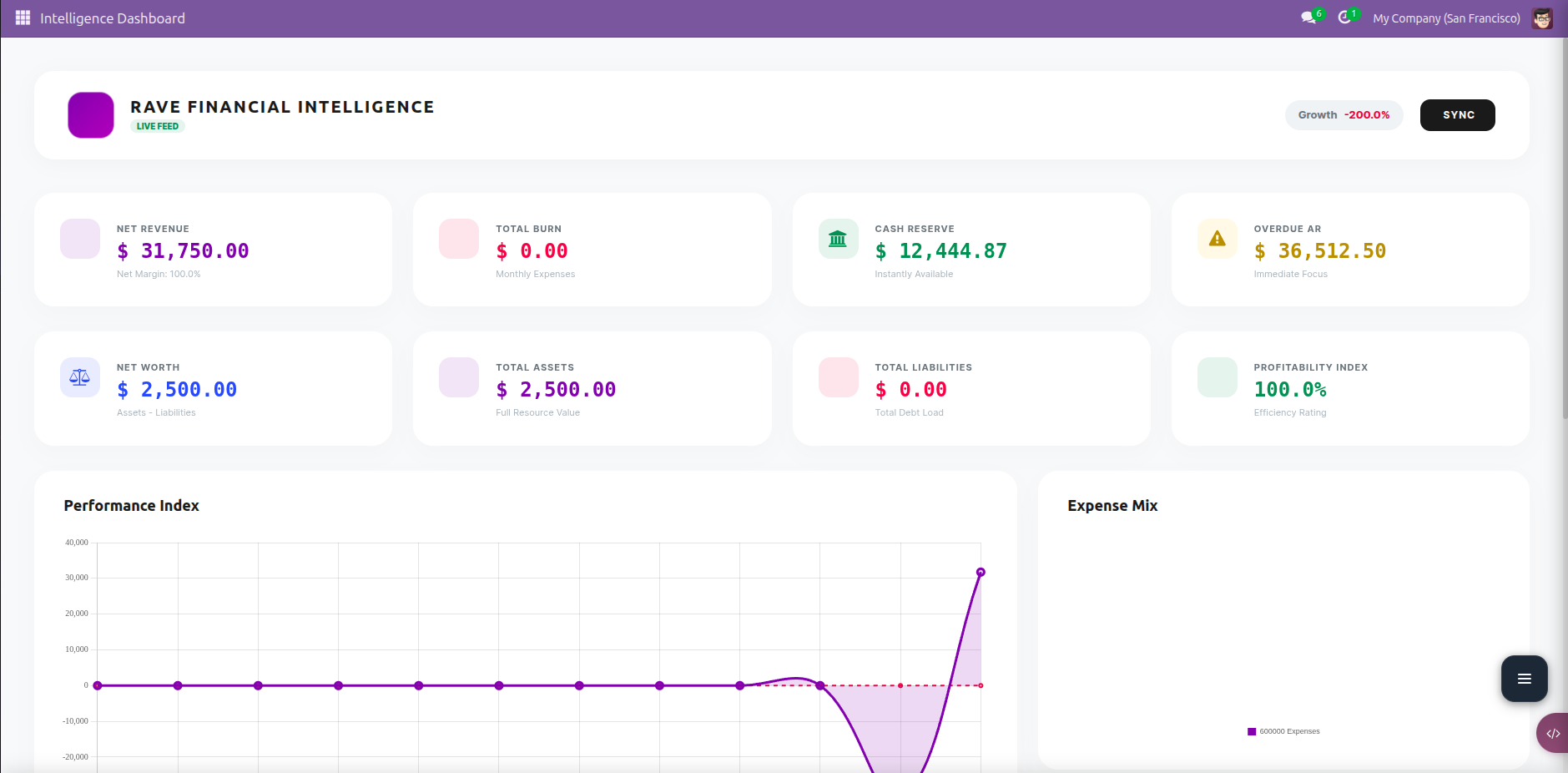Image resolution: width=1568 pixels, height=773 pixels.
Task: Click the Net Revenue amount $31,750.00
Action: point(183,251)
